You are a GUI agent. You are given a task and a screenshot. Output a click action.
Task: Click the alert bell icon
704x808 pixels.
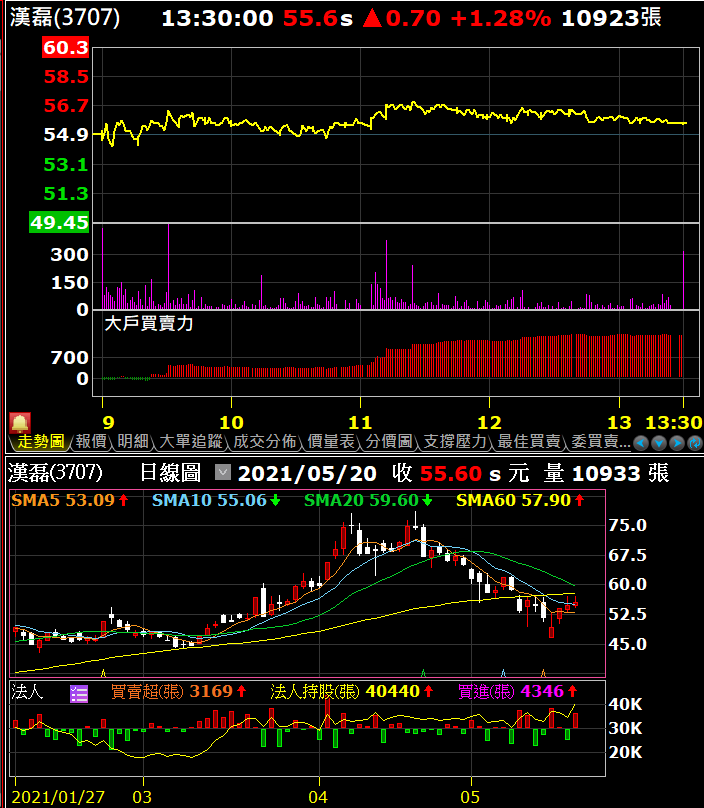click(20, 423)
